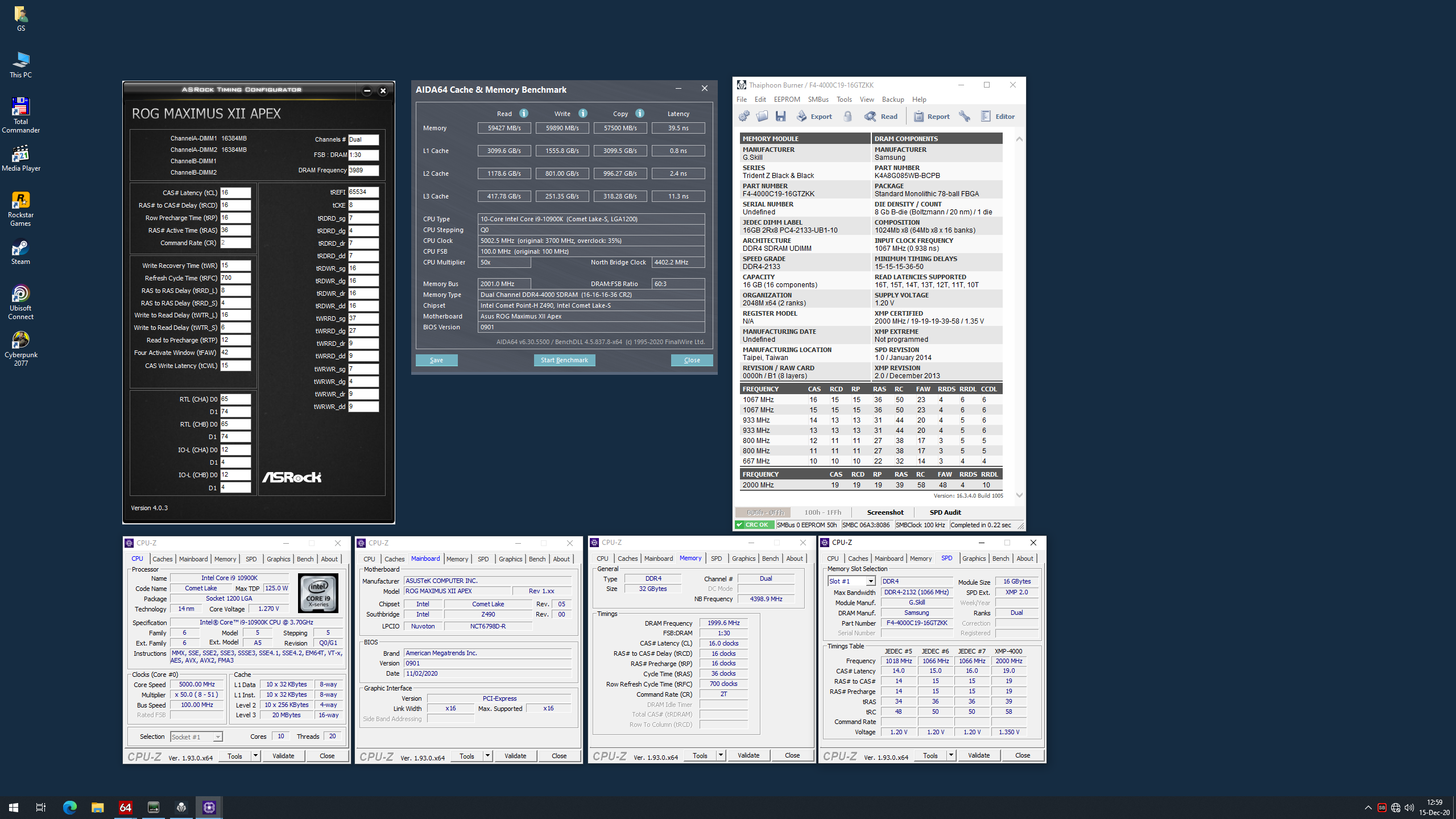Open Media Player desktop icon
1456x819 pixels.
pos(20,159)
